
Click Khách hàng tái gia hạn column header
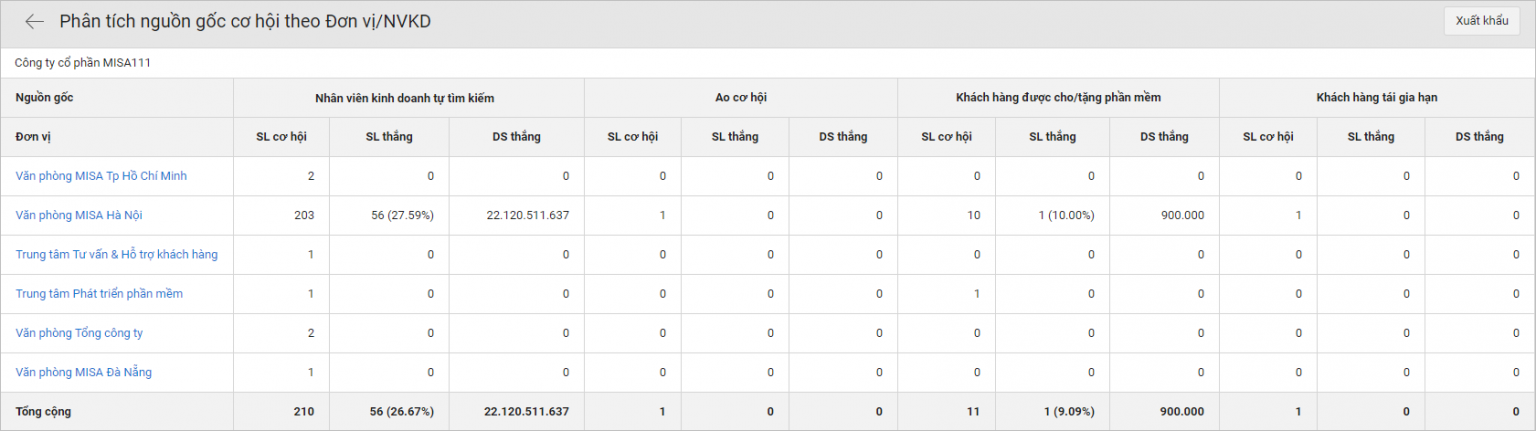click(x=1377, y=98)
